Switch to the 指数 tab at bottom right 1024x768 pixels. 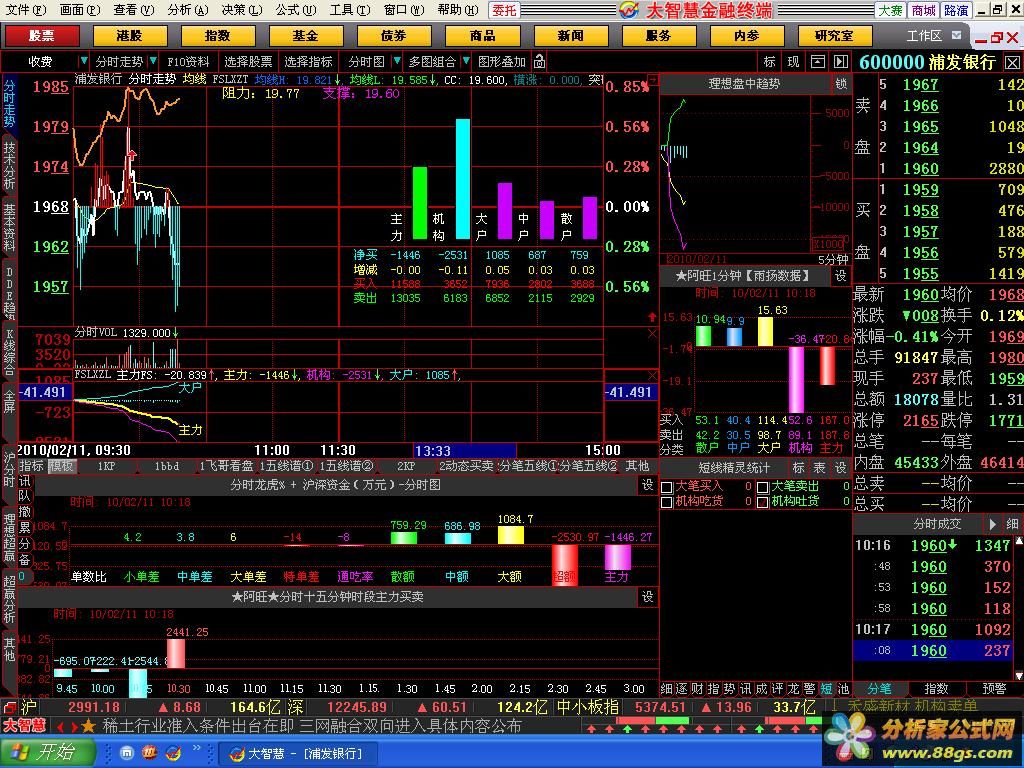[x=936, y=689]
